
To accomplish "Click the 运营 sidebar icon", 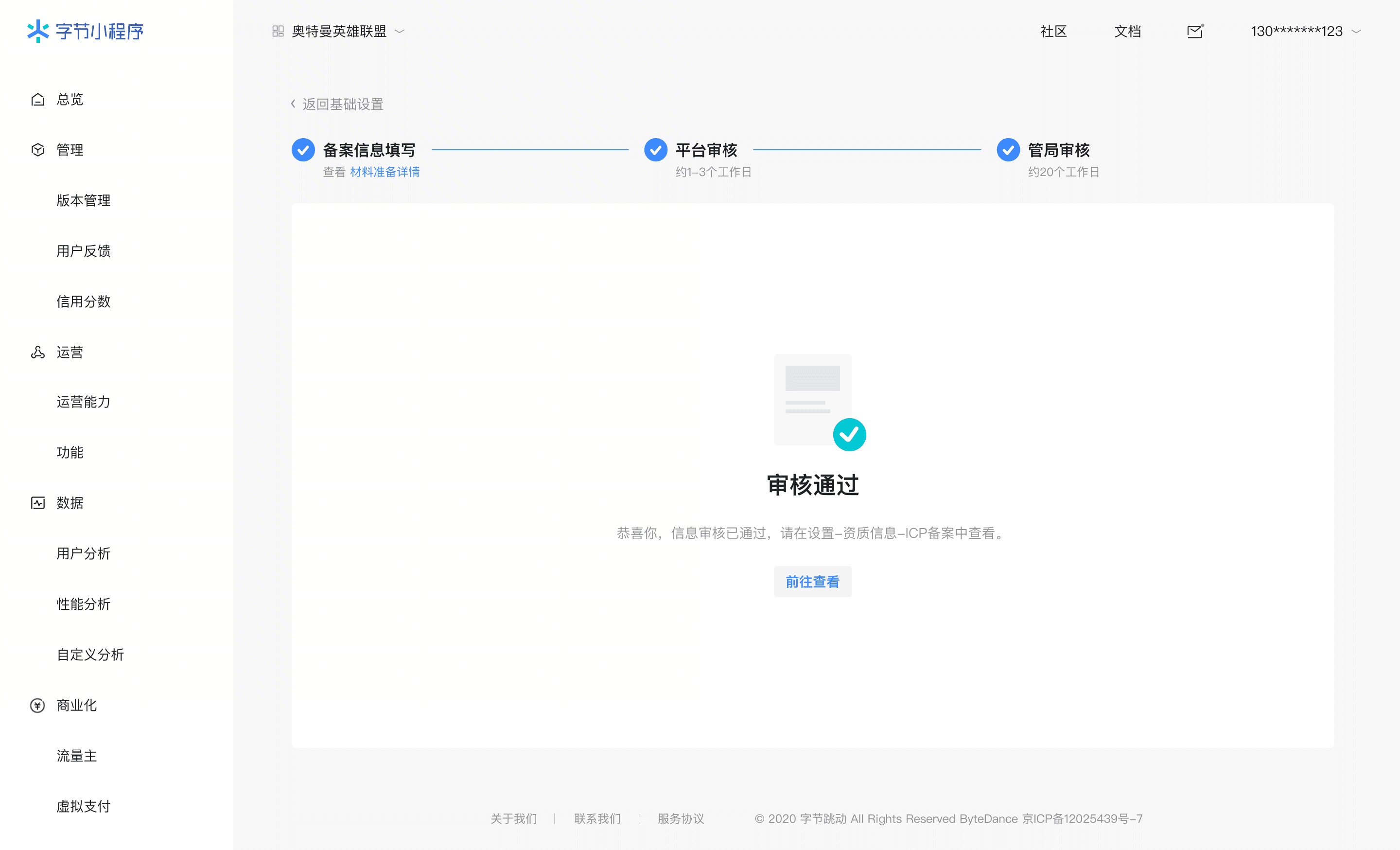I will [37, 352].
